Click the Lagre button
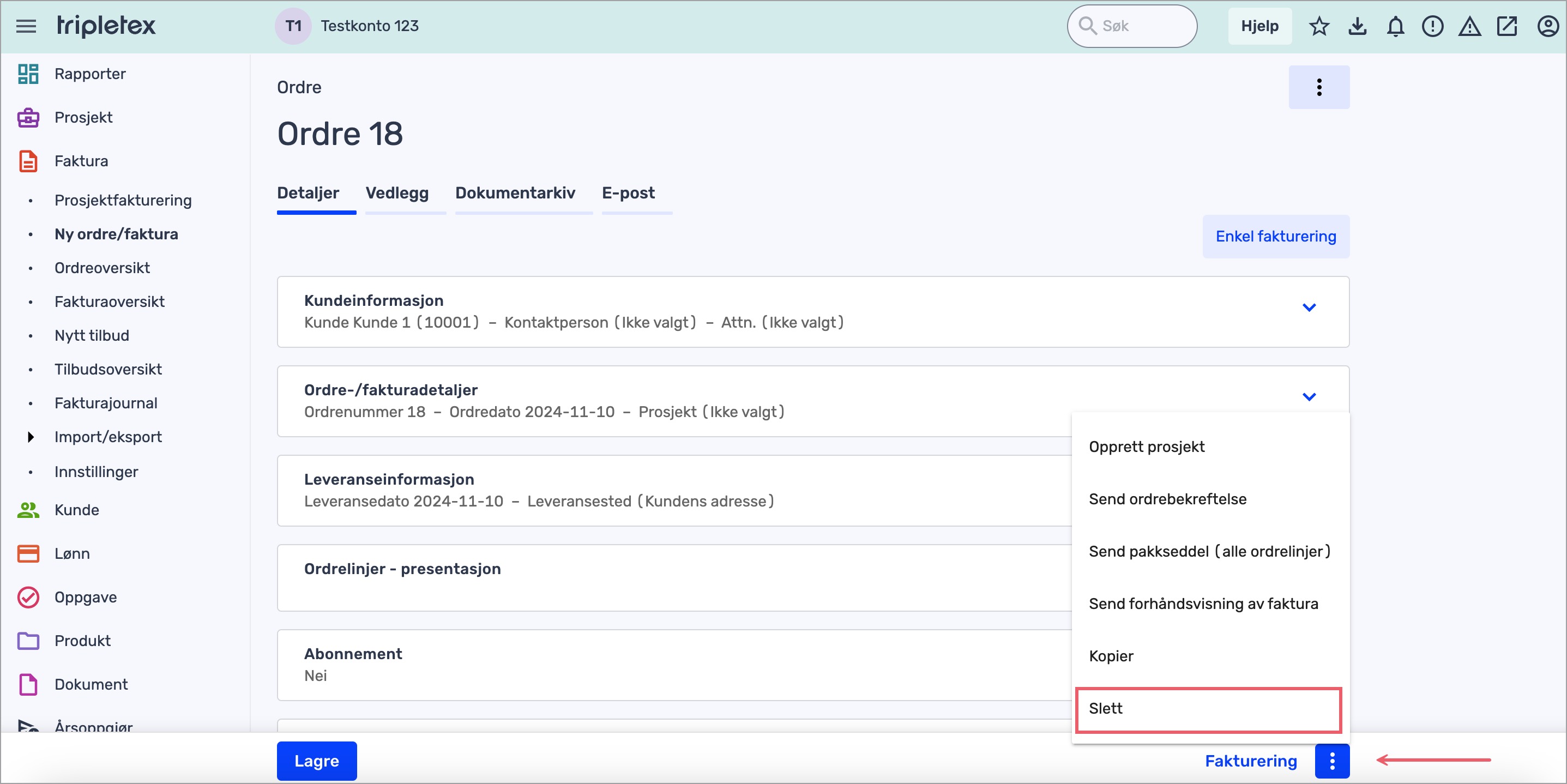 point(316,760)
